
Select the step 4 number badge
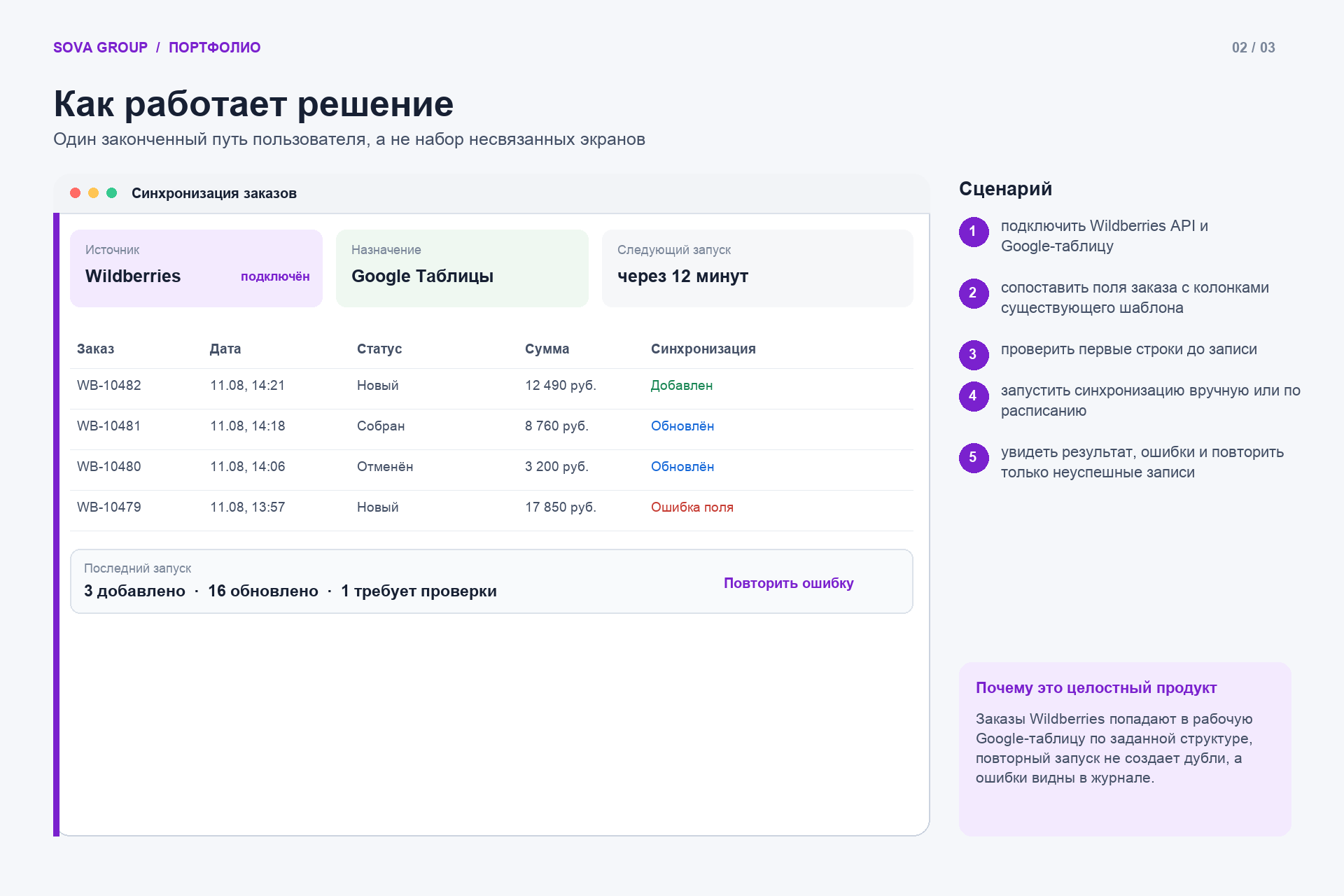(974, 396)
